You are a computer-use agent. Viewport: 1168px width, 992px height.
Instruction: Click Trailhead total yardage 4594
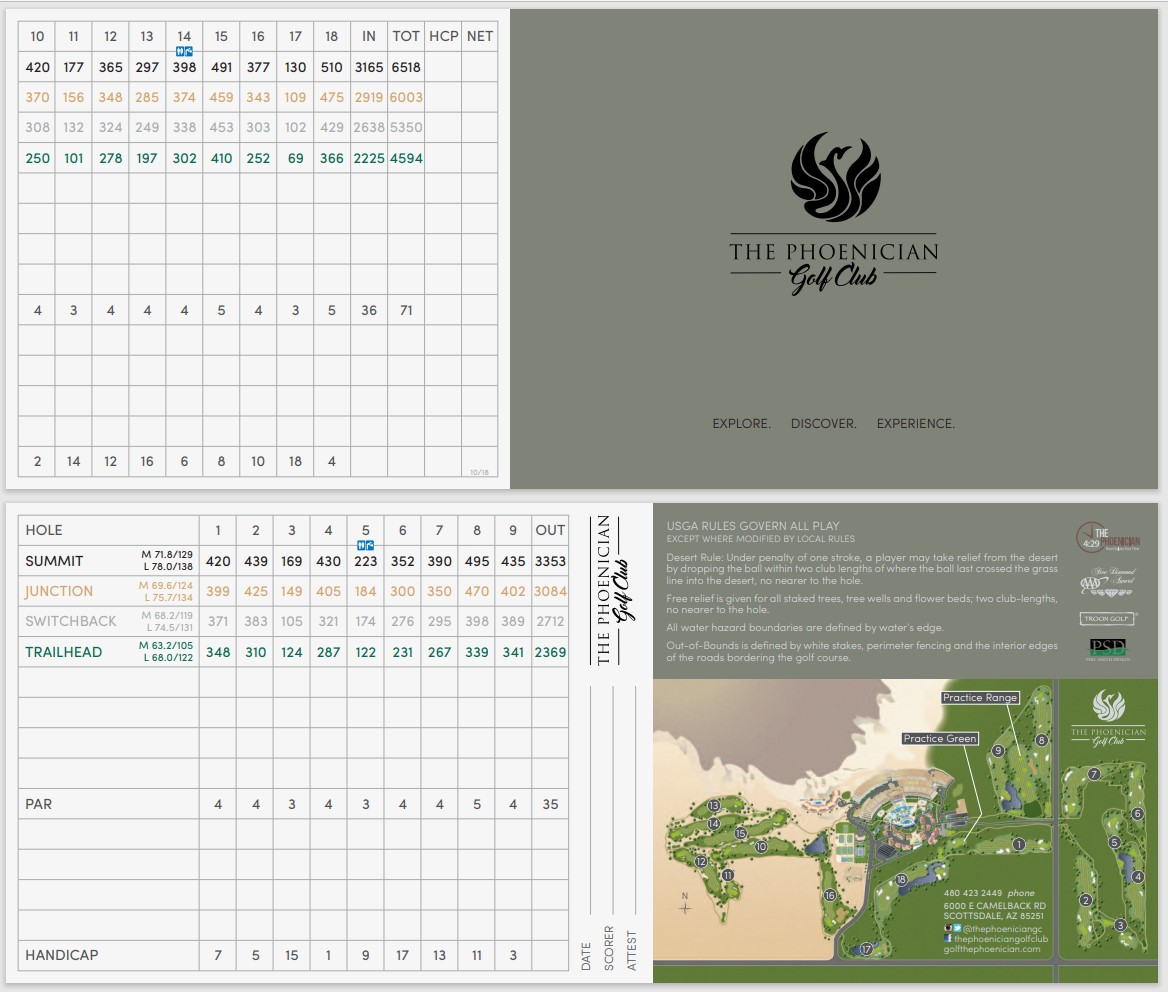click(406, 158)
